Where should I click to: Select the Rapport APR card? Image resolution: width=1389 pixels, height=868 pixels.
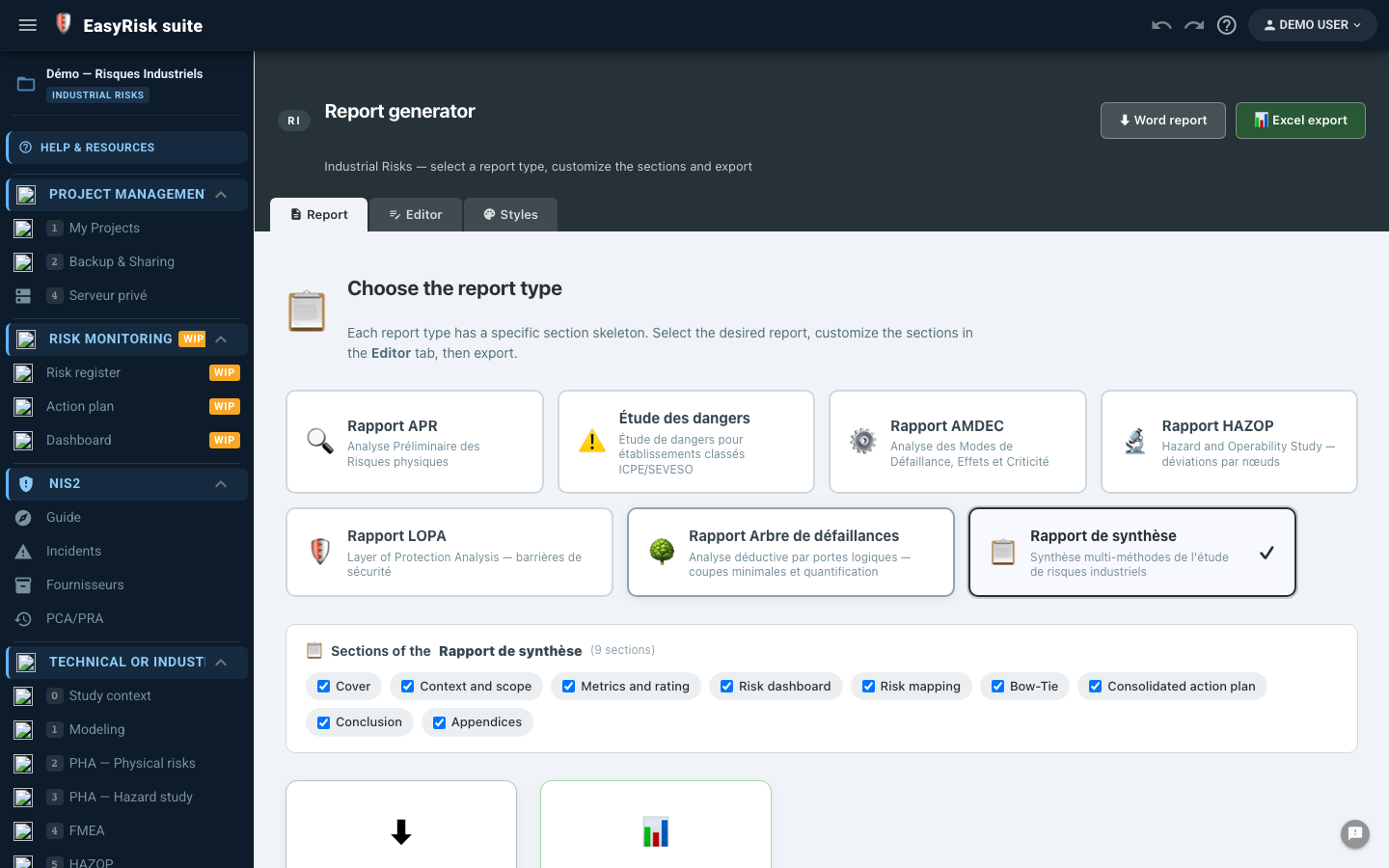tap(415, 442)
